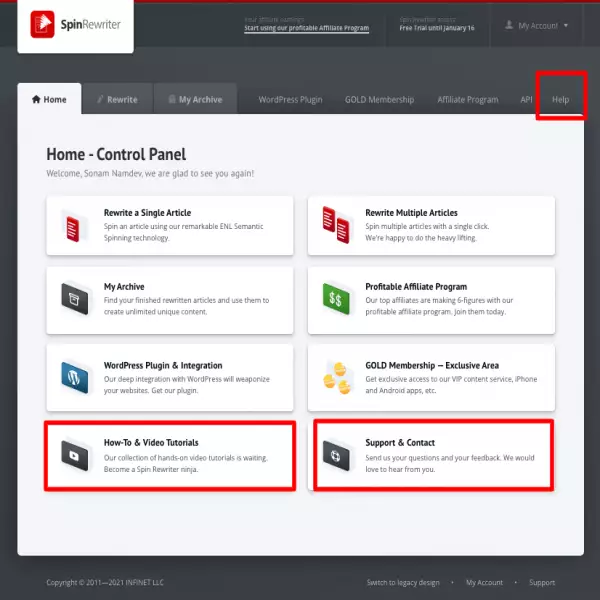Click the 'Start using our profitable Affiliate Program' link
Screen dimensions: 600x600
(x=307, y=28)
